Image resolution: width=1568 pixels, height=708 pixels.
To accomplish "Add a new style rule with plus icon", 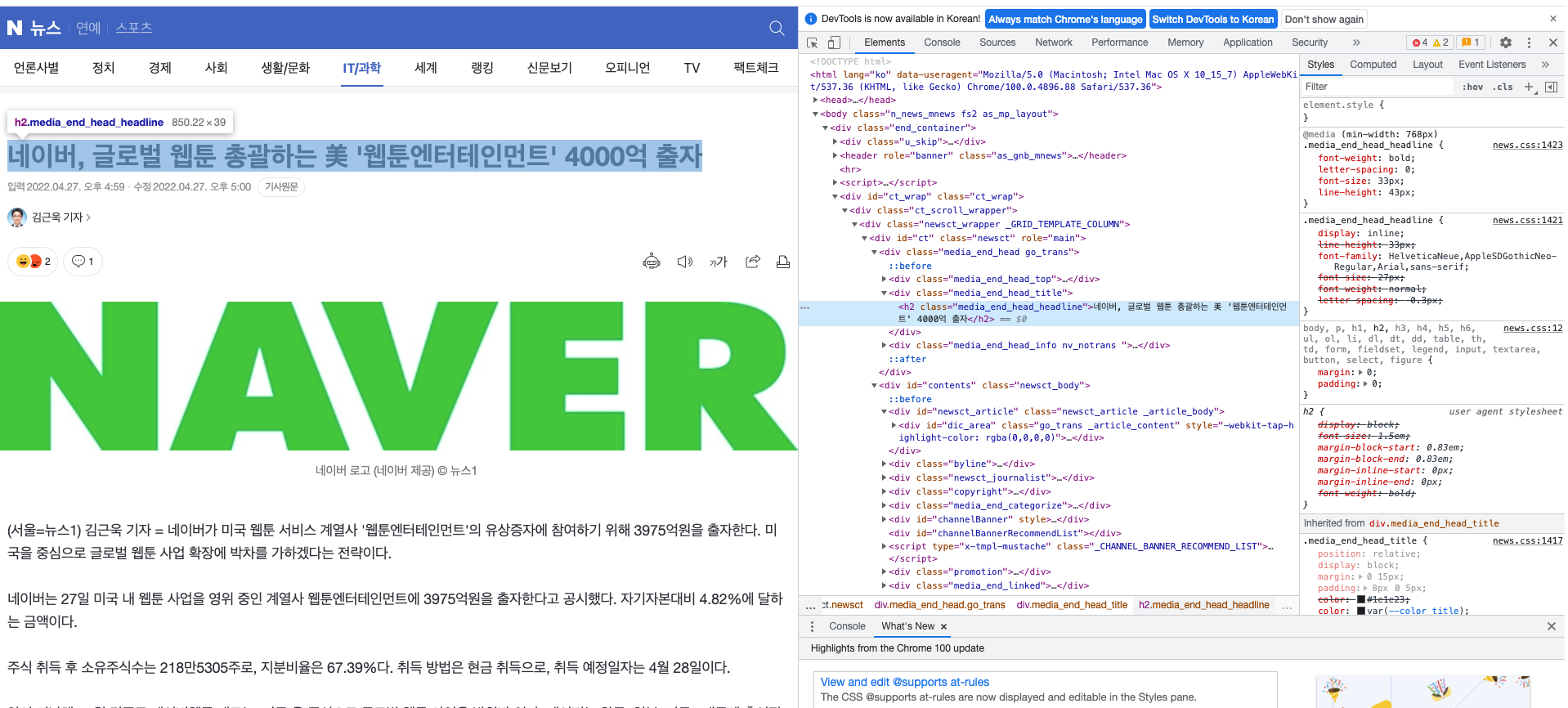I will (1529, 87).
